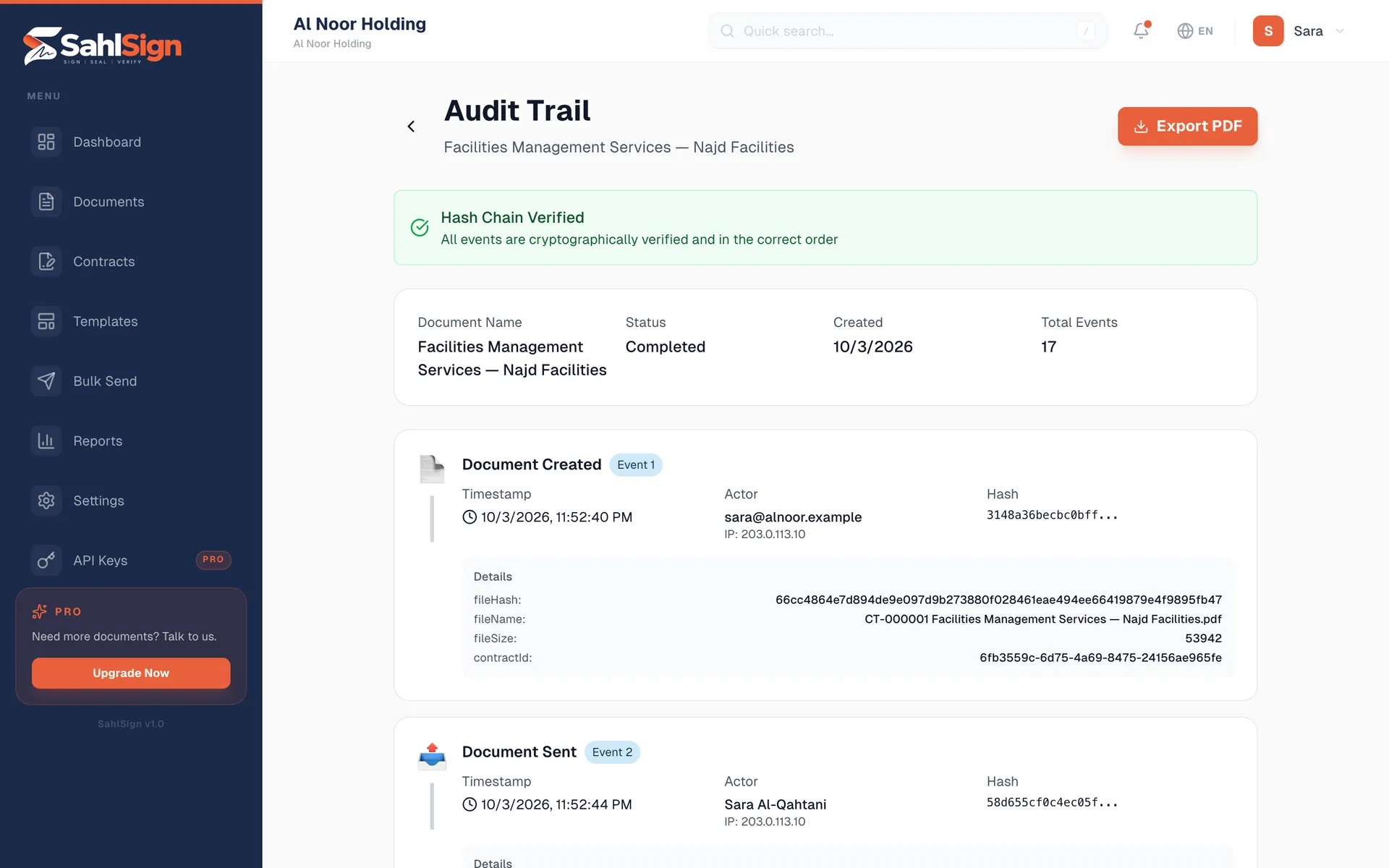Click the API Keys key icon
This screenshot has width=1389, height=868.
pyautogui.click(x=46, y=561)
